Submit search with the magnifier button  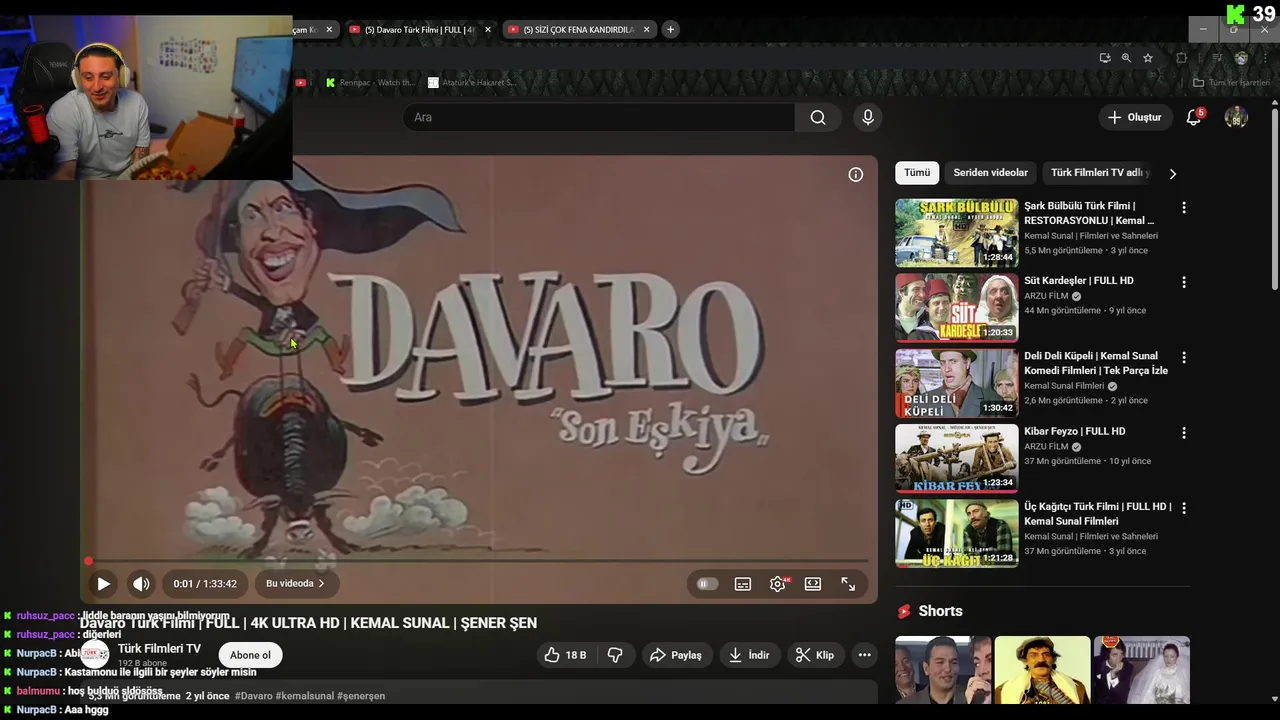pyautogui.click(x=818, y=117)
